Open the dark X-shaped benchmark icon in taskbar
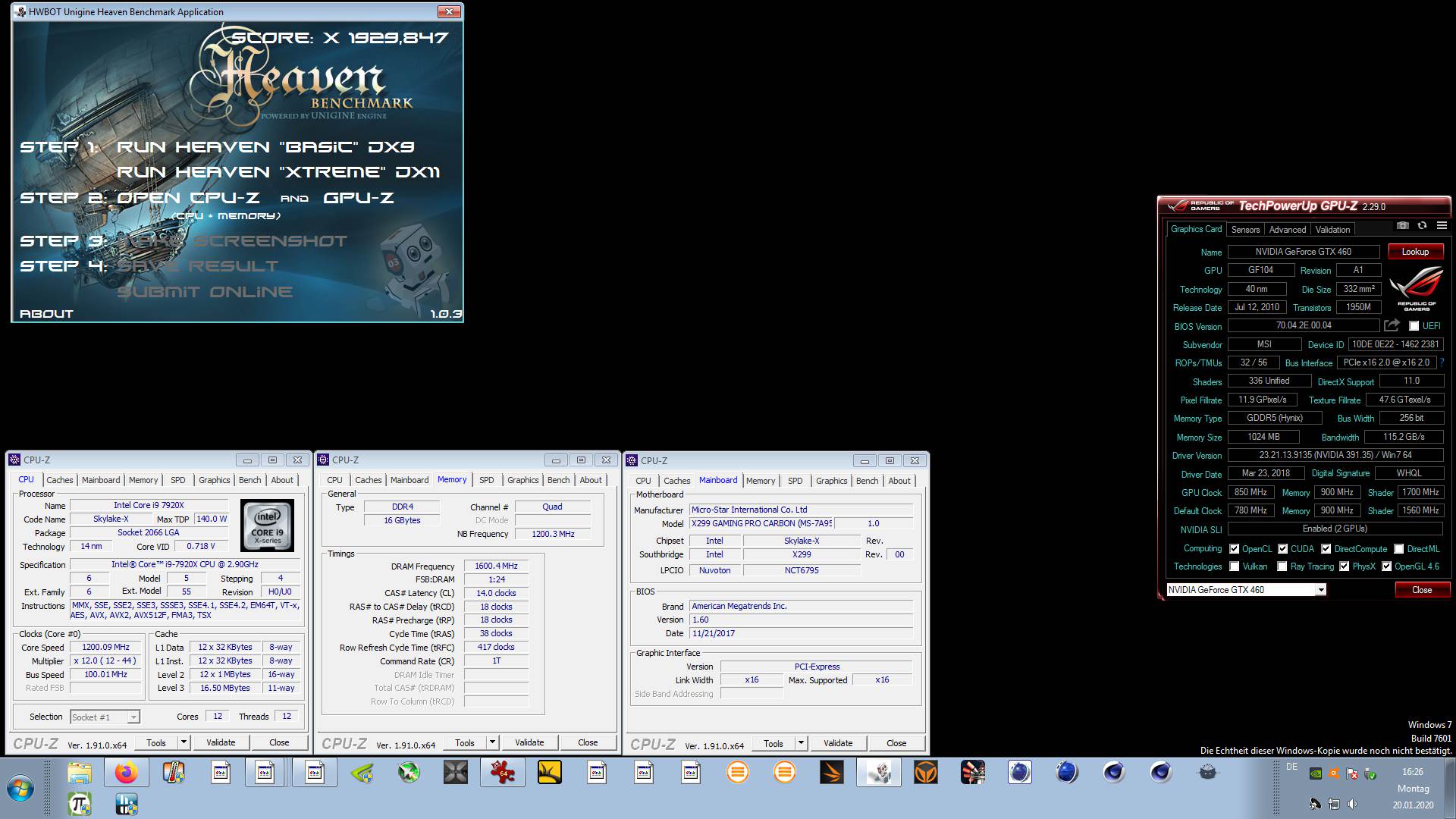 [x=456, y=773]
